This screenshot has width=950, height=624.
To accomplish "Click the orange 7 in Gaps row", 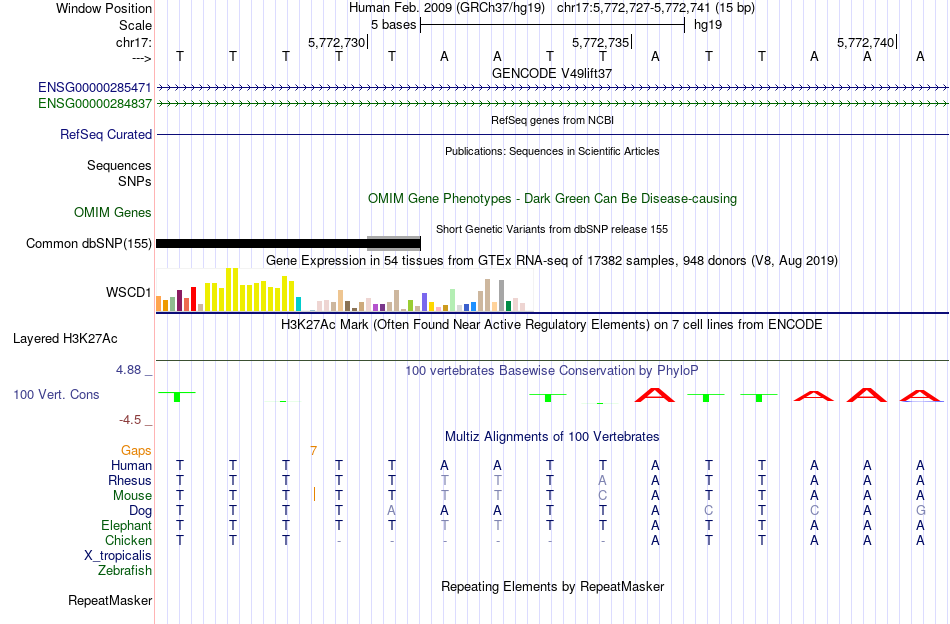I will [x=313, y=450].
